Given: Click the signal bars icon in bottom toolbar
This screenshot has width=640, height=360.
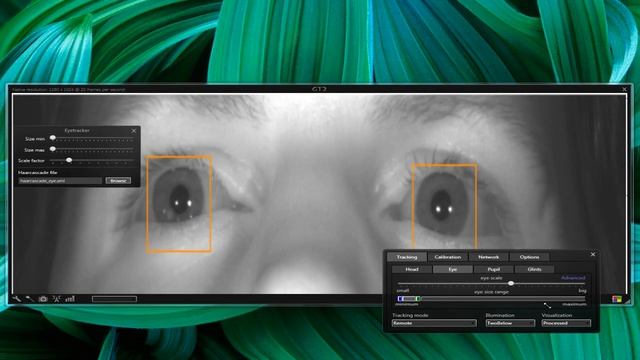Looking at the screenshot, I should [x=70, y=299].
